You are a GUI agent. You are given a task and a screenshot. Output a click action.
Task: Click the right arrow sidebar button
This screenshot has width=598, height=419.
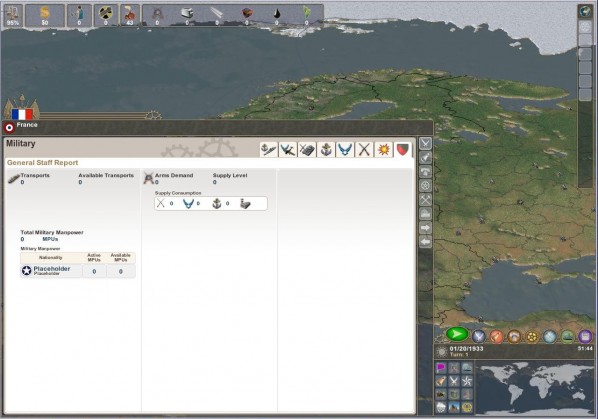[x=426, y=228]
